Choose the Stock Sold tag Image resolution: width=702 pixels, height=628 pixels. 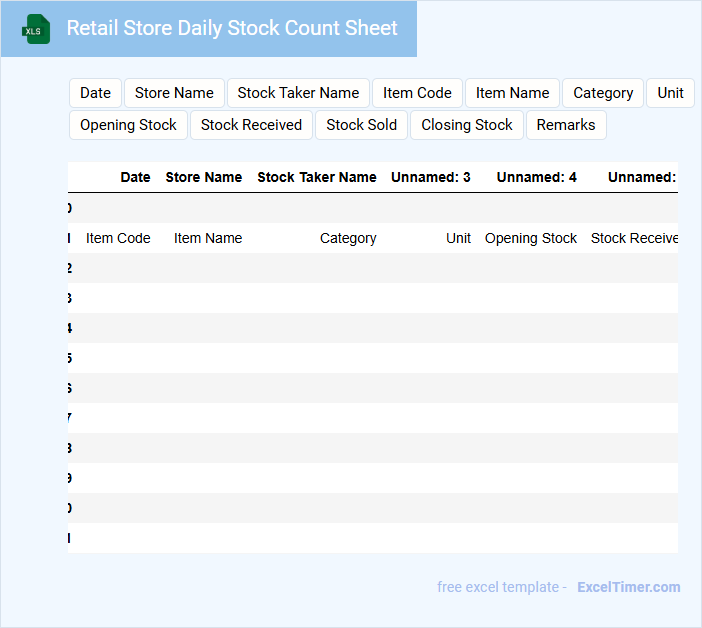[x=361, y=125]
